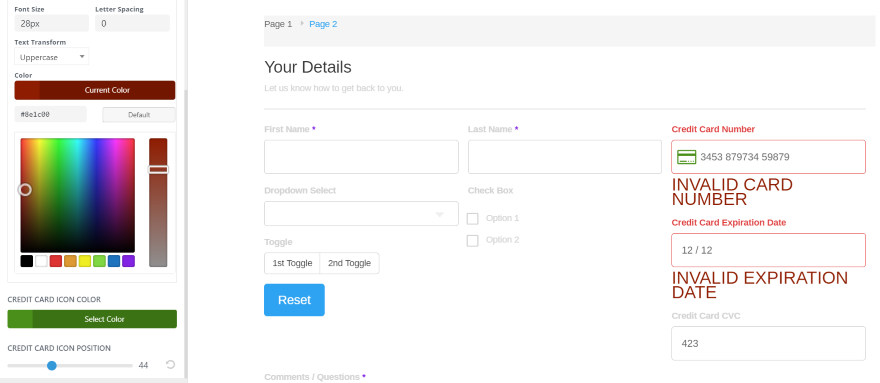The width and height of the screenshot is (880, 383).
Task: Switch to Page 2 step
Action: [323, 24]
